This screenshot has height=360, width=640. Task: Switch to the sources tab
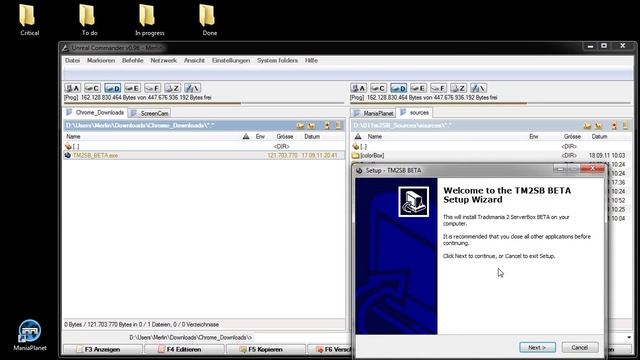pyautogui.click(x=414, y=112)
